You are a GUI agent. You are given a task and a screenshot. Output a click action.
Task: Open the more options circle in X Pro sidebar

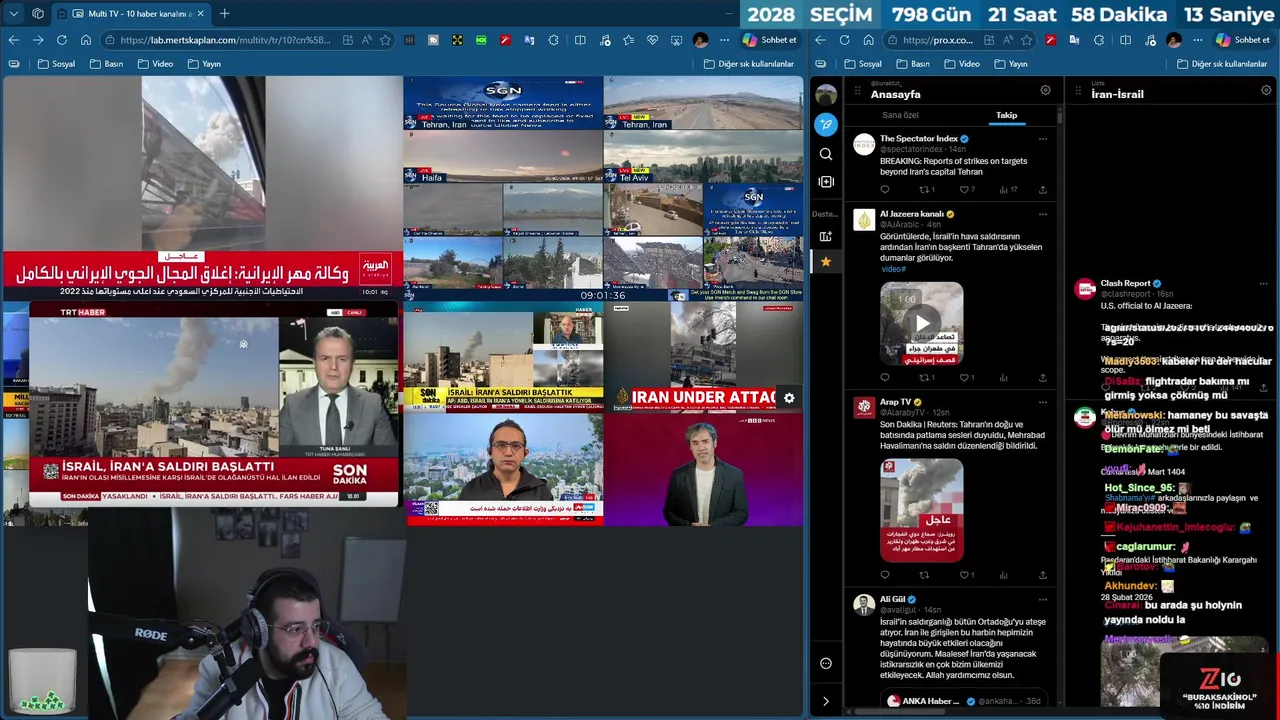click(826, 663)
